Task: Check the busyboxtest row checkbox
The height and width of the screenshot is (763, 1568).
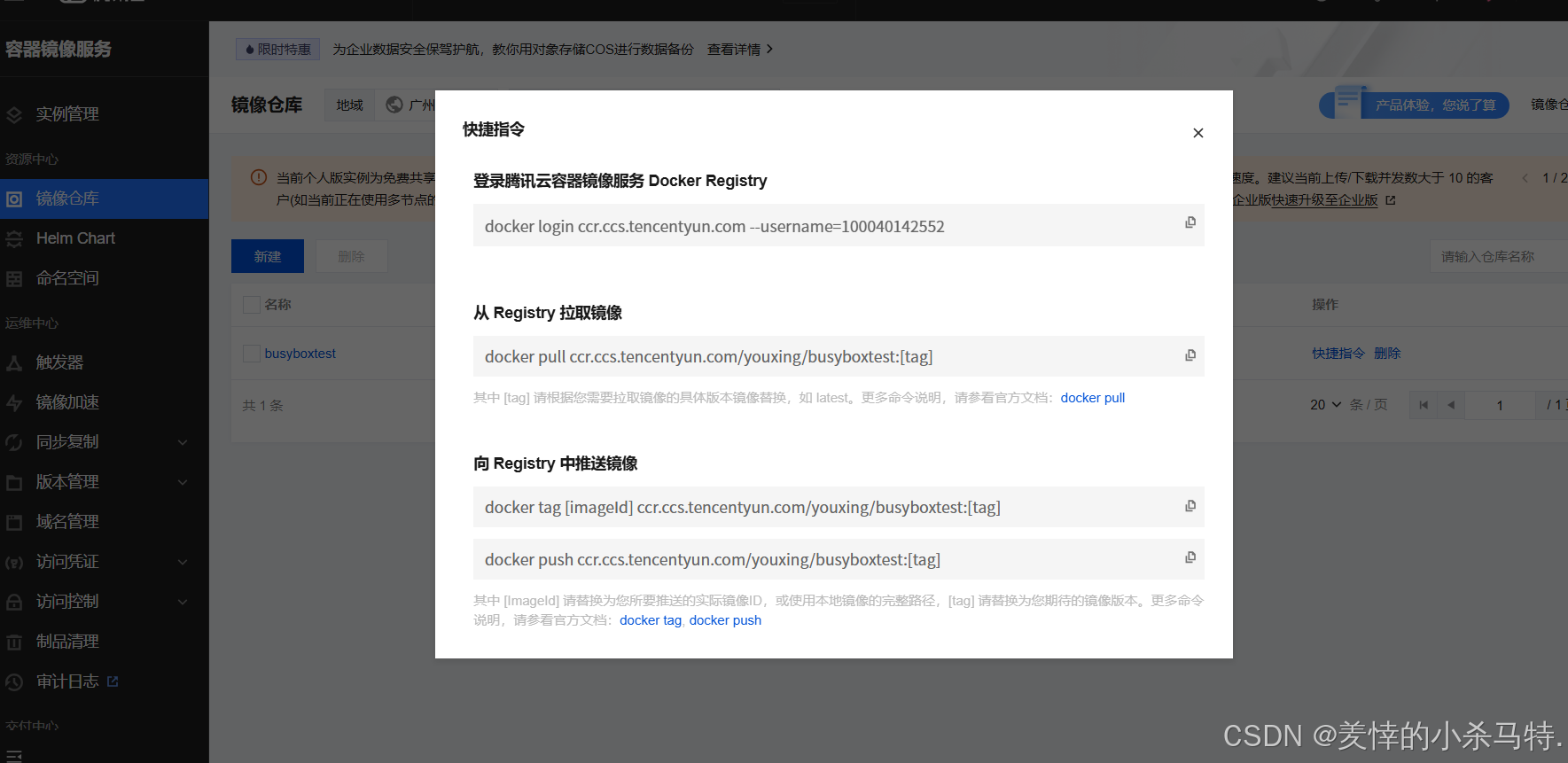Action: point(252,354)
